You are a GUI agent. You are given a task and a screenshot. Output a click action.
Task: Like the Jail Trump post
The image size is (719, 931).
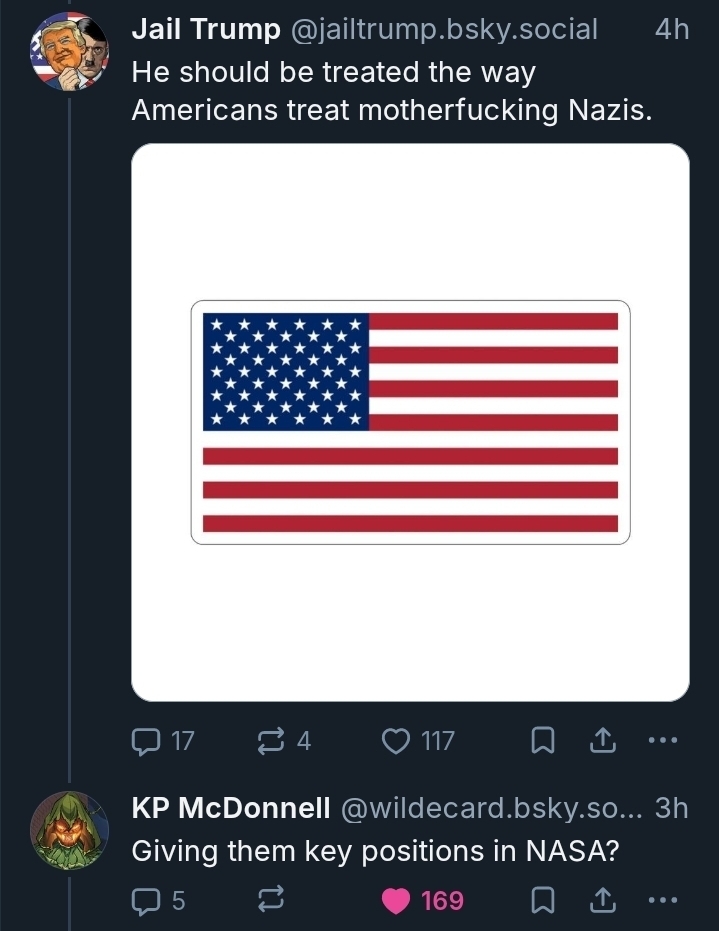[397, 741]
